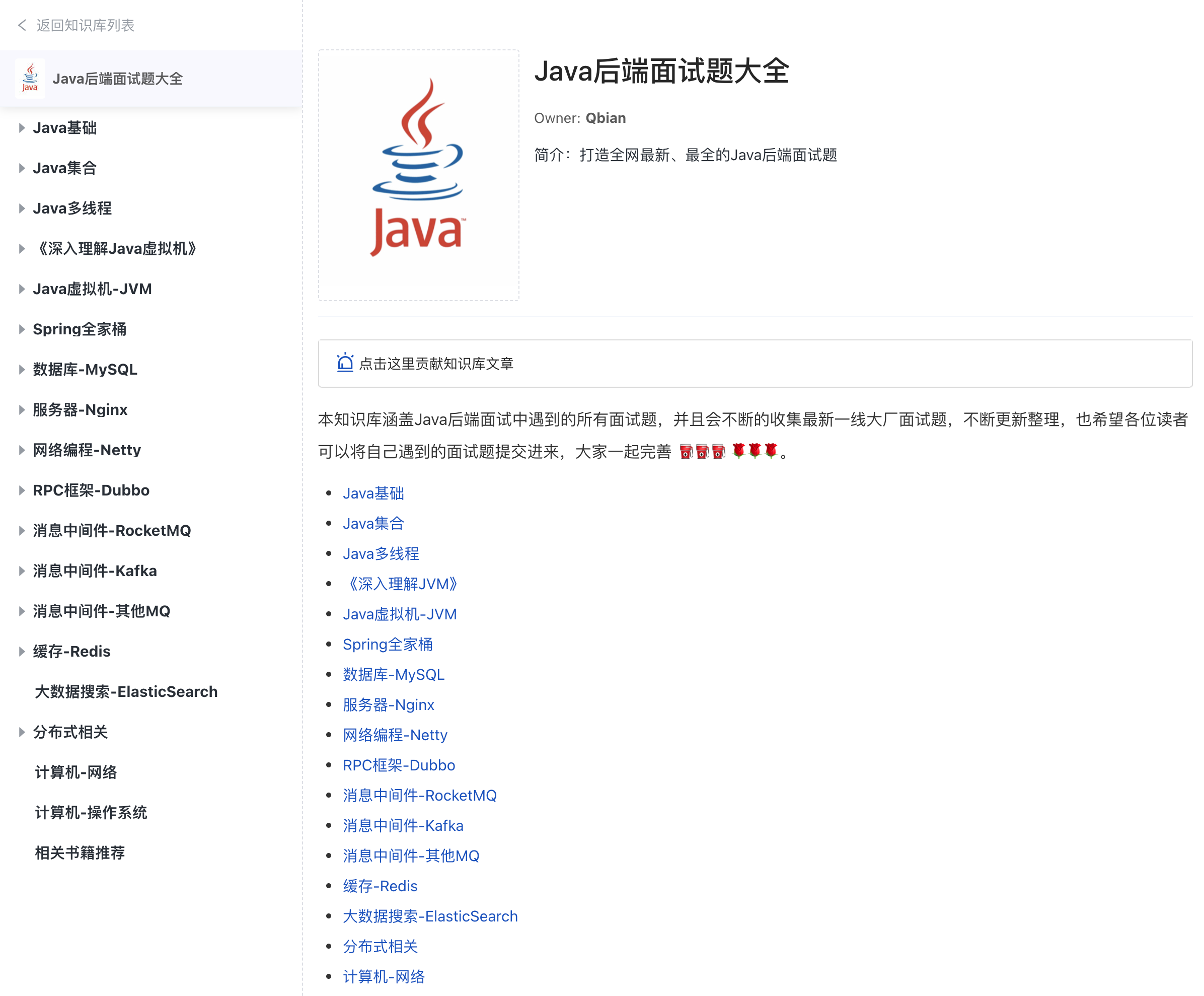This screenshot has height=996, width=1204.
Task: Expand the Java多线程 tree node arrow
Action: 21,208
